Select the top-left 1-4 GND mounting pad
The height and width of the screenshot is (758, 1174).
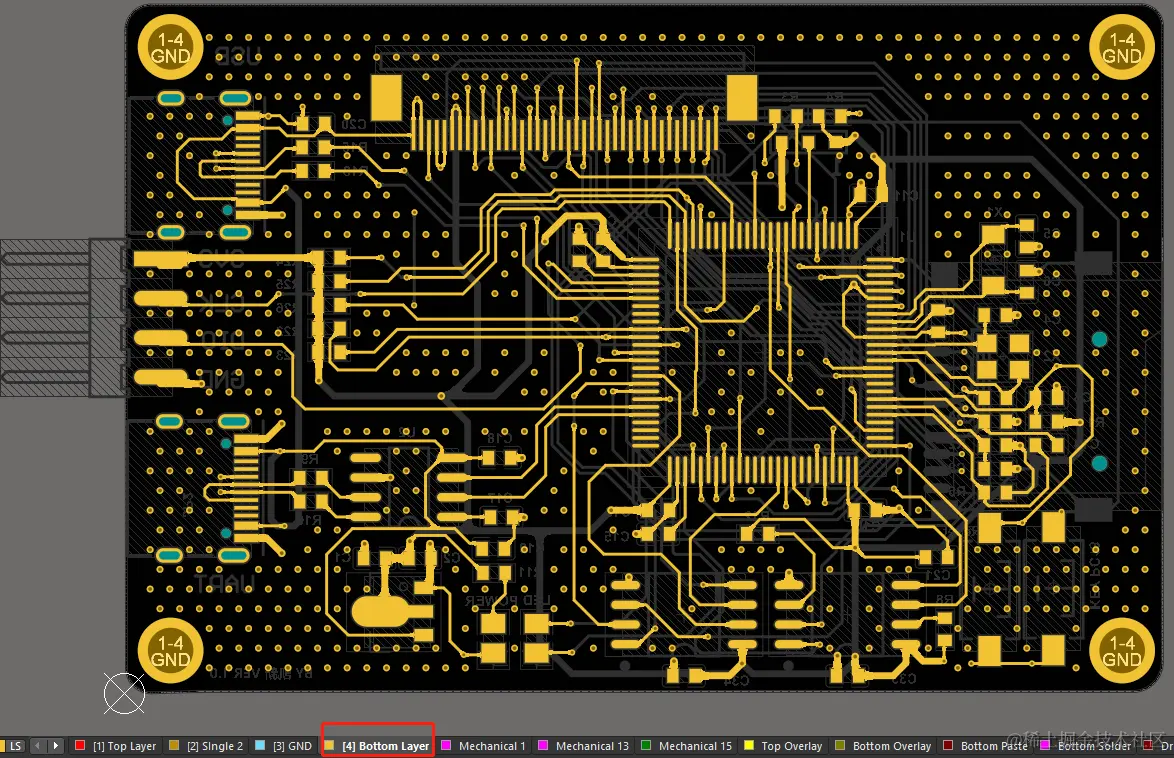(x=171, y=47)
